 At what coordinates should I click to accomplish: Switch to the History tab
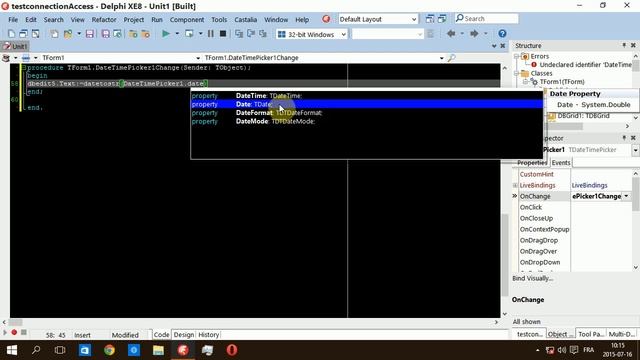point(209,335)
